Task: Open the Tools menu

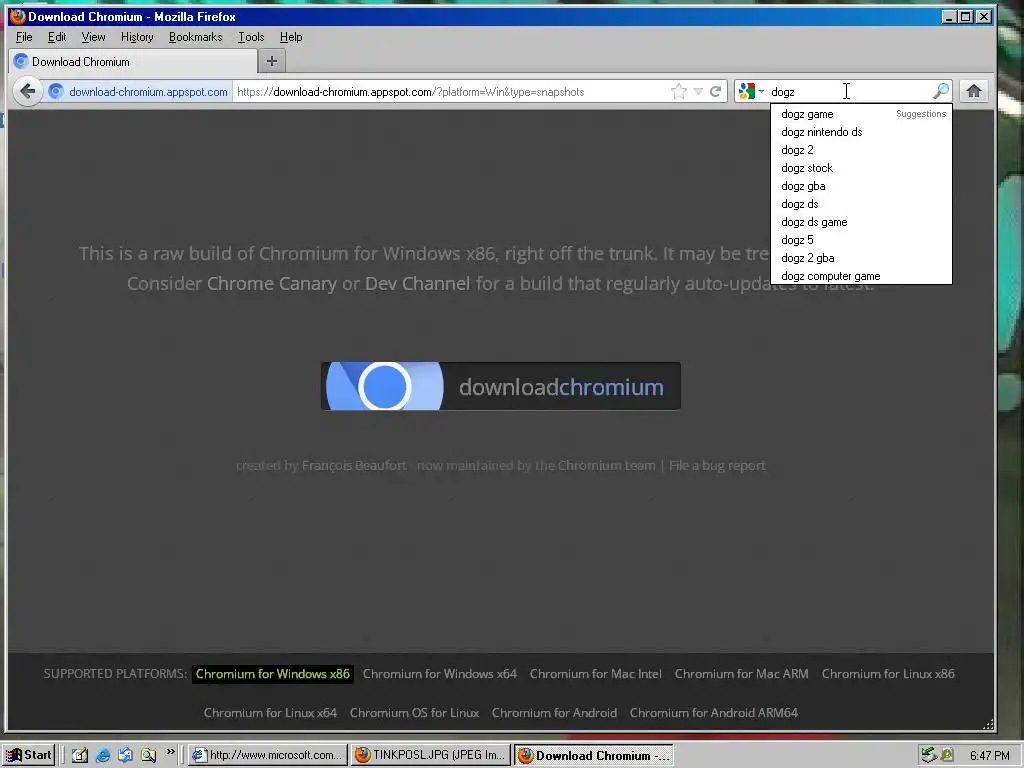Action: tap(251, 37)
